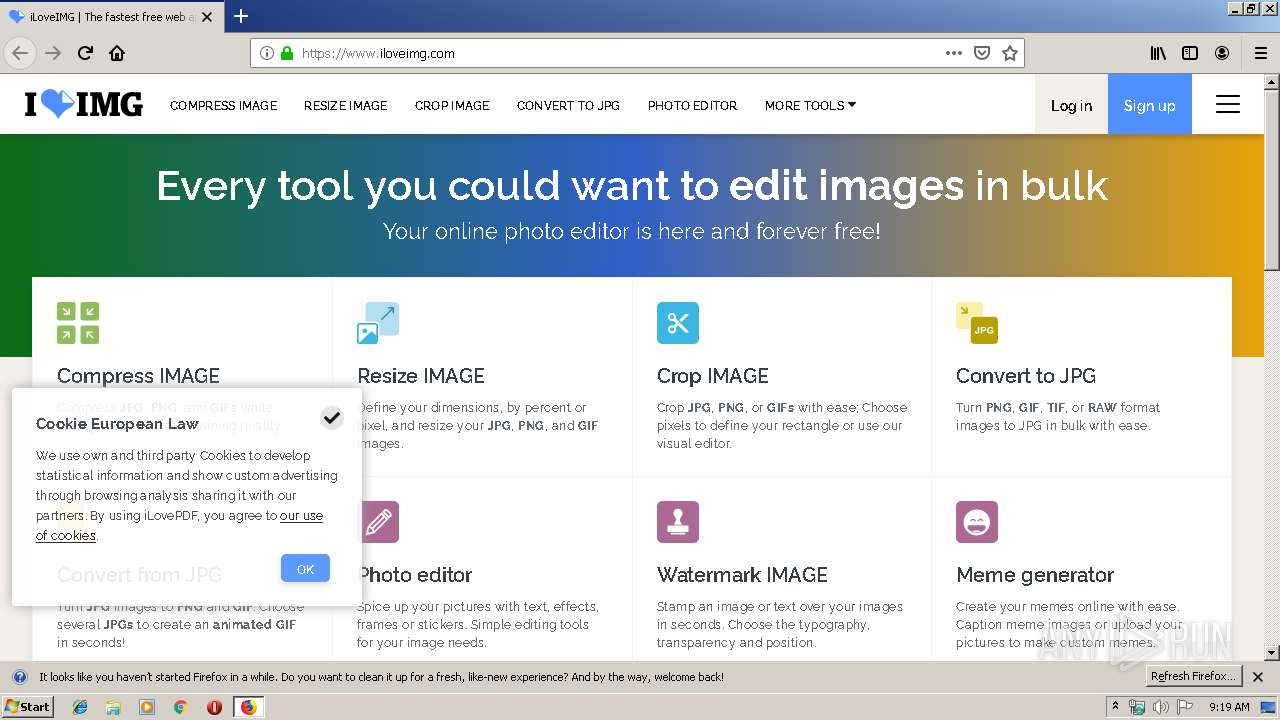Open the Firefox application menu
This screenshot has width=1280, height=720.
1260,53
